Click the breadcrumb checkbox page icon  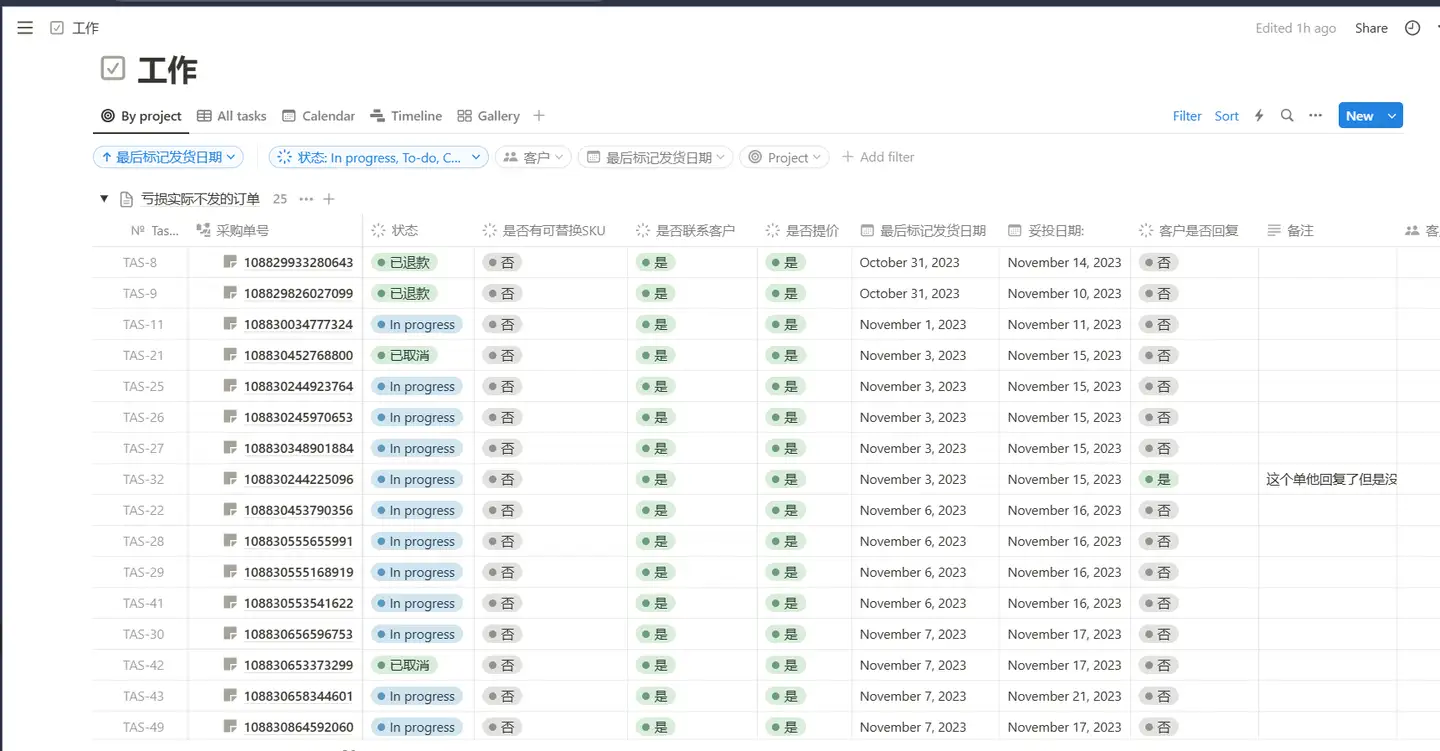tap(57, 28)
